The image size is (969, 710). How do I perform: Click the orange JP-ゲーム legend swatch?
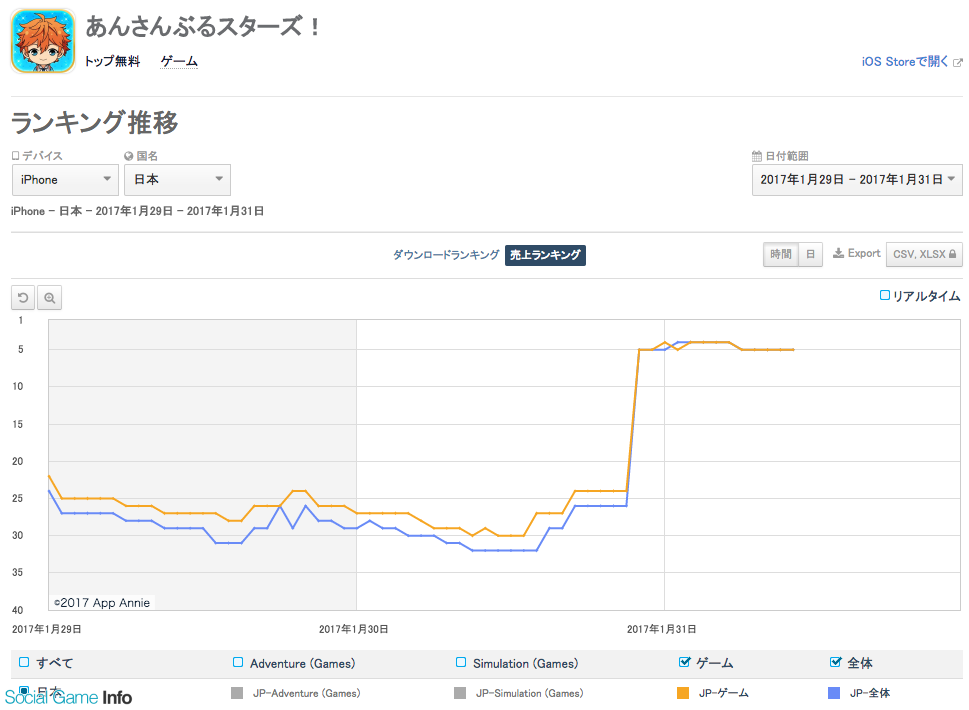point(683,693)
